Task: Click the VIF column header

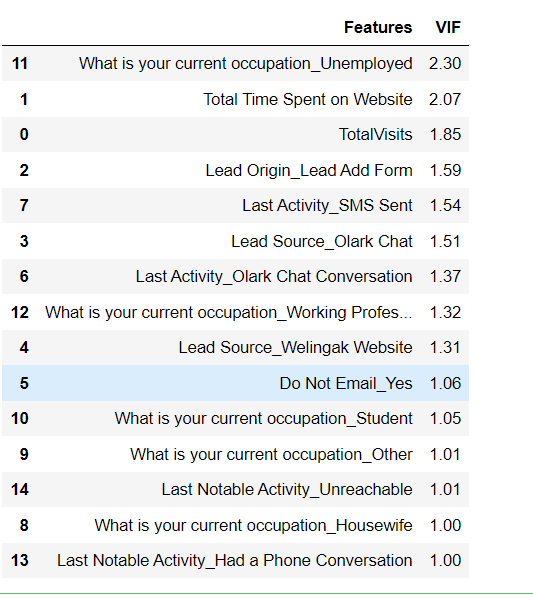Action: click(x=448, y=27)
